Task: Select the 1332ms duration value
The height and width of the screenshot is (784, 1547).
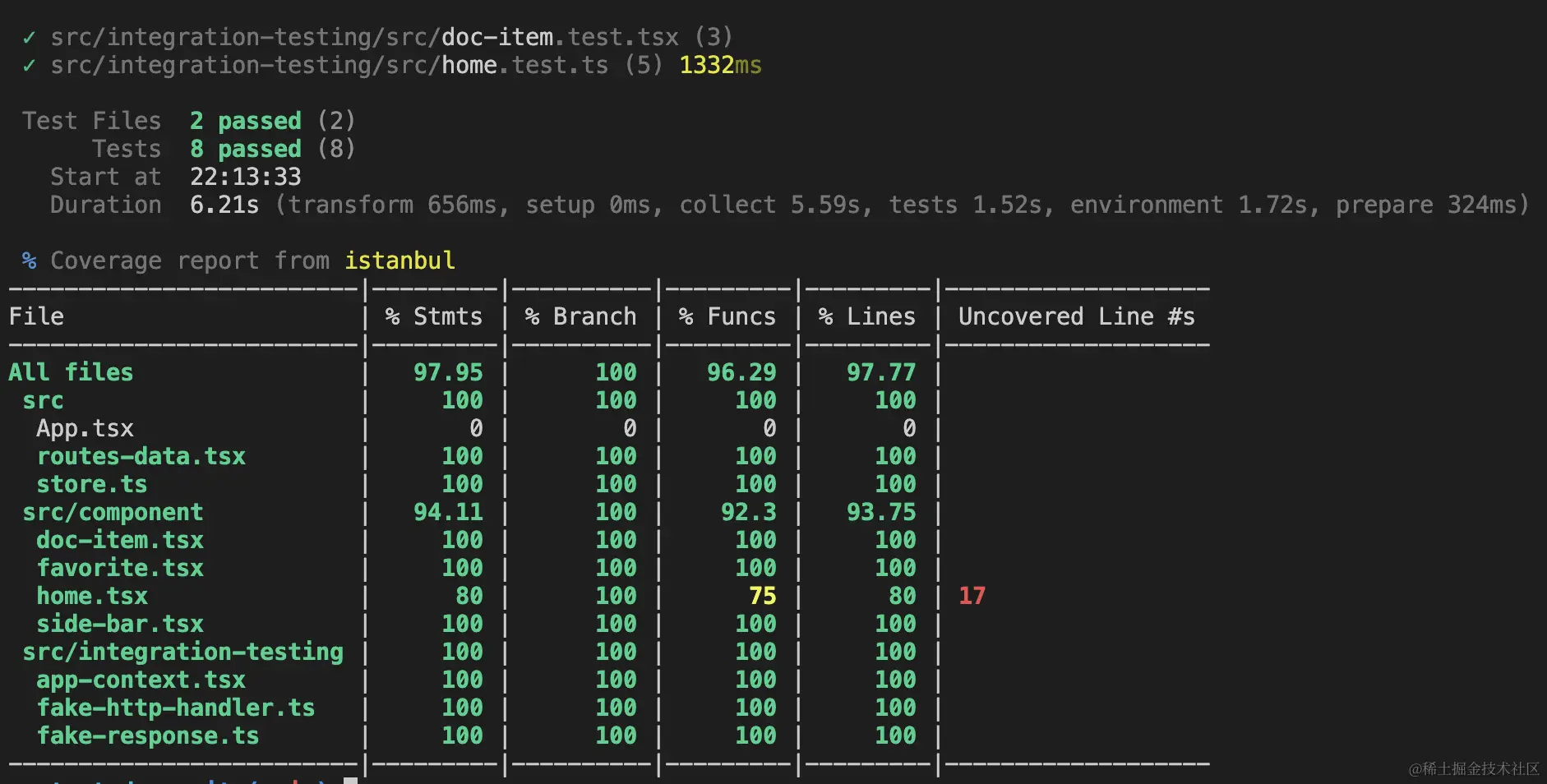Action: pyautogui.click(x=721, y=65)
